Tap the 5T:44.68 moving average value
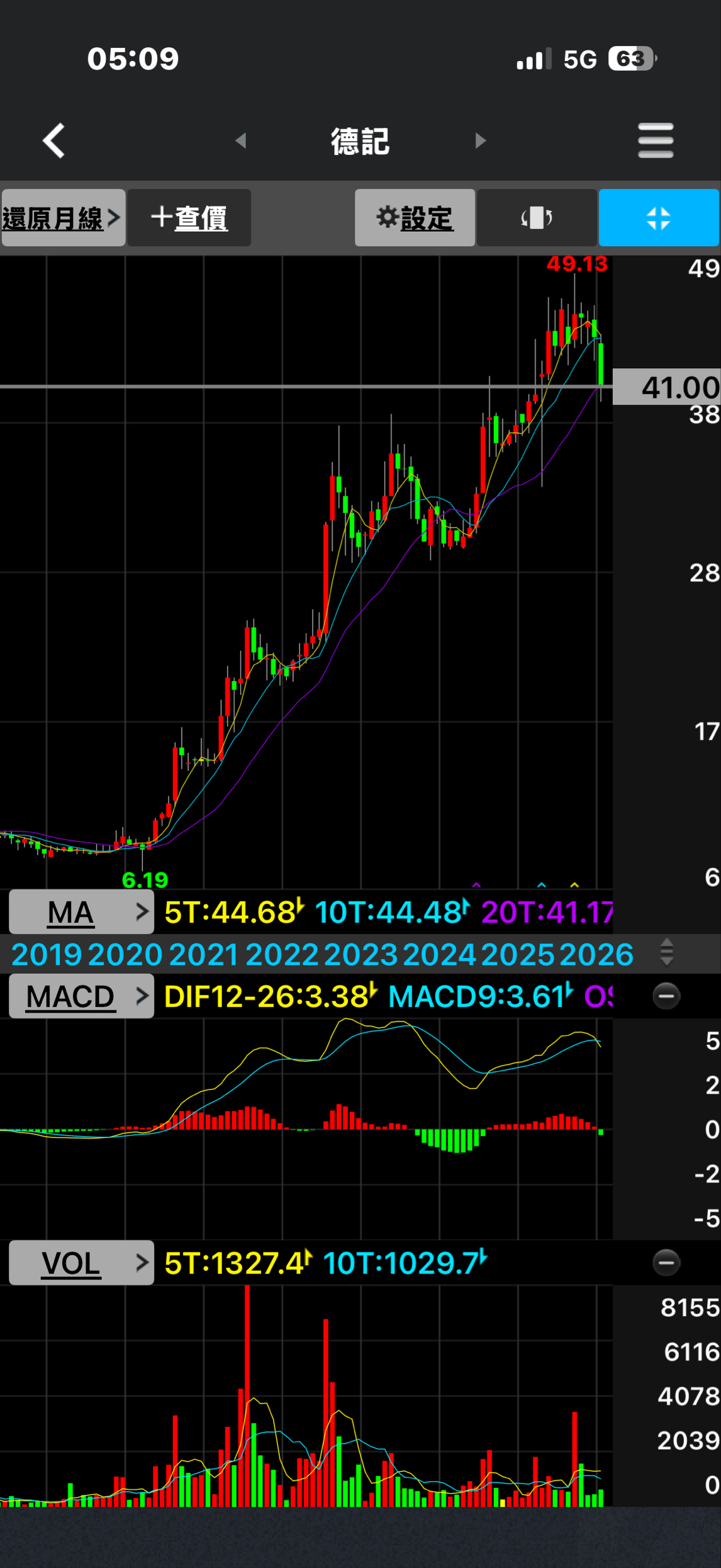Image resolution: width=721 pixels, height=1568 pixels. pos(234,911)
